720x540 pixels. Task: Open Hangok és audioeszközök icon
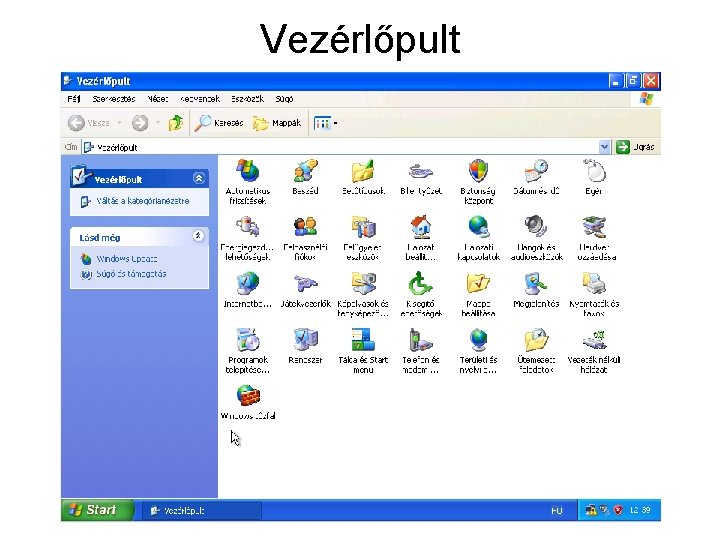click(536, 227)
